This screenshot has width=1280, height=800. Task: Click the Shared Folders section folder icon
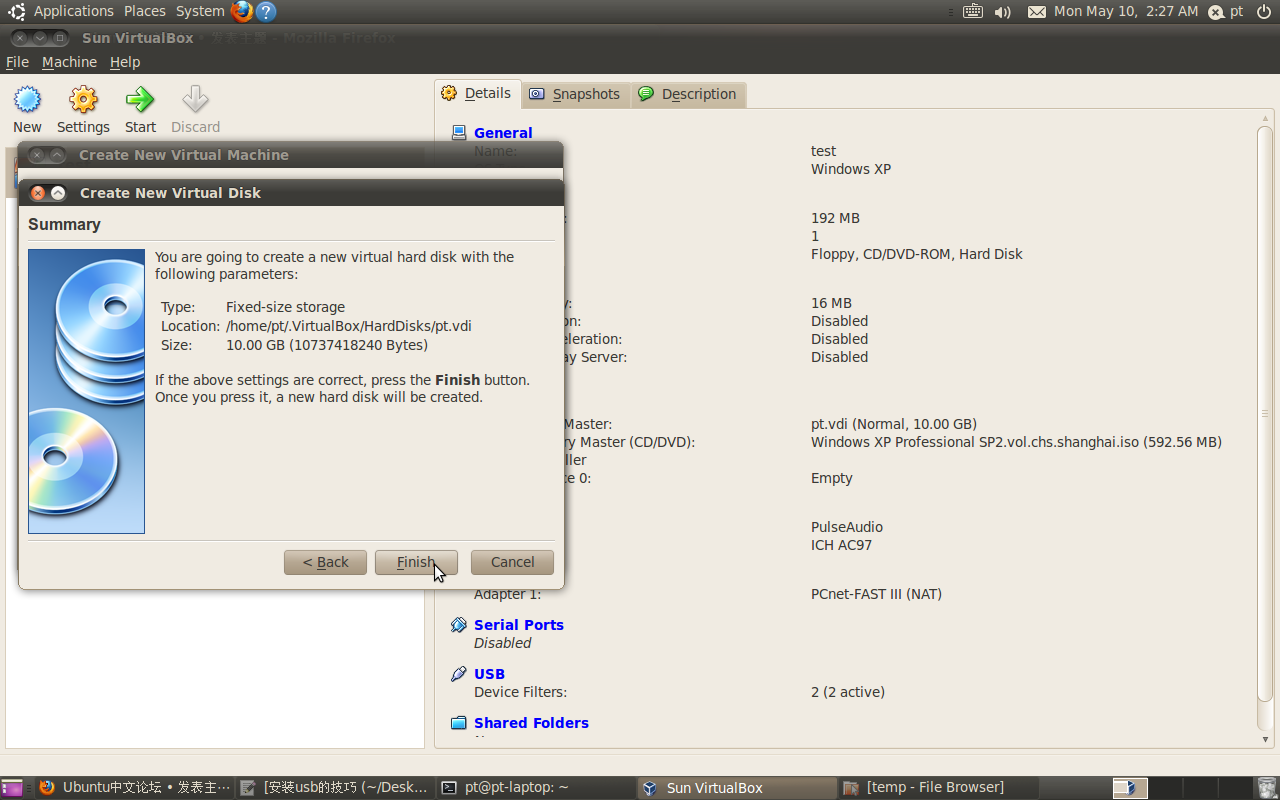[459, 722]
